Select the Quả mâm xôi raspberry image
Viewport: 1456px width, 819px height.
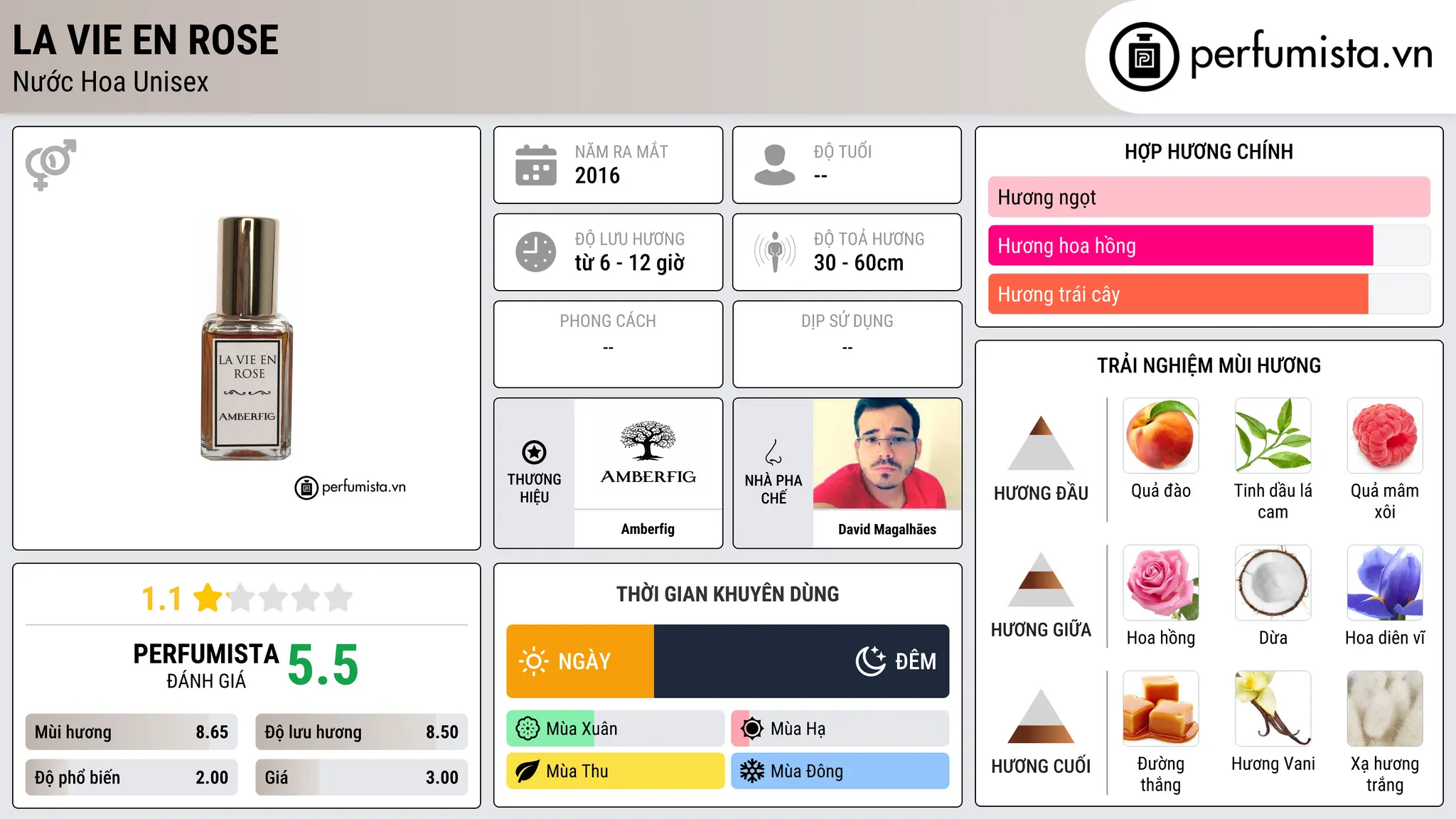tap(1385, 436)
